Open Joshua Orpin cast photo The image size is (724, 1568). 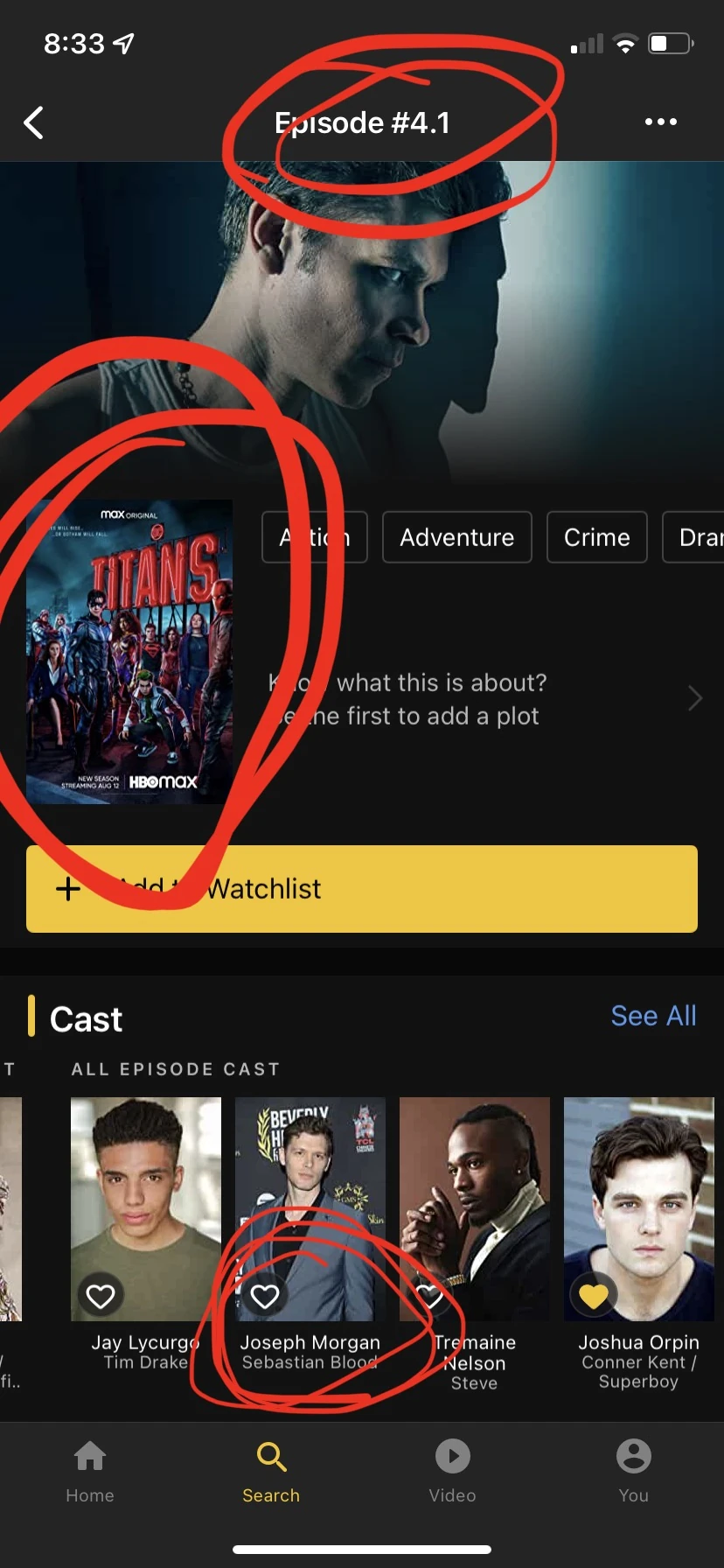pos(639,1208)
